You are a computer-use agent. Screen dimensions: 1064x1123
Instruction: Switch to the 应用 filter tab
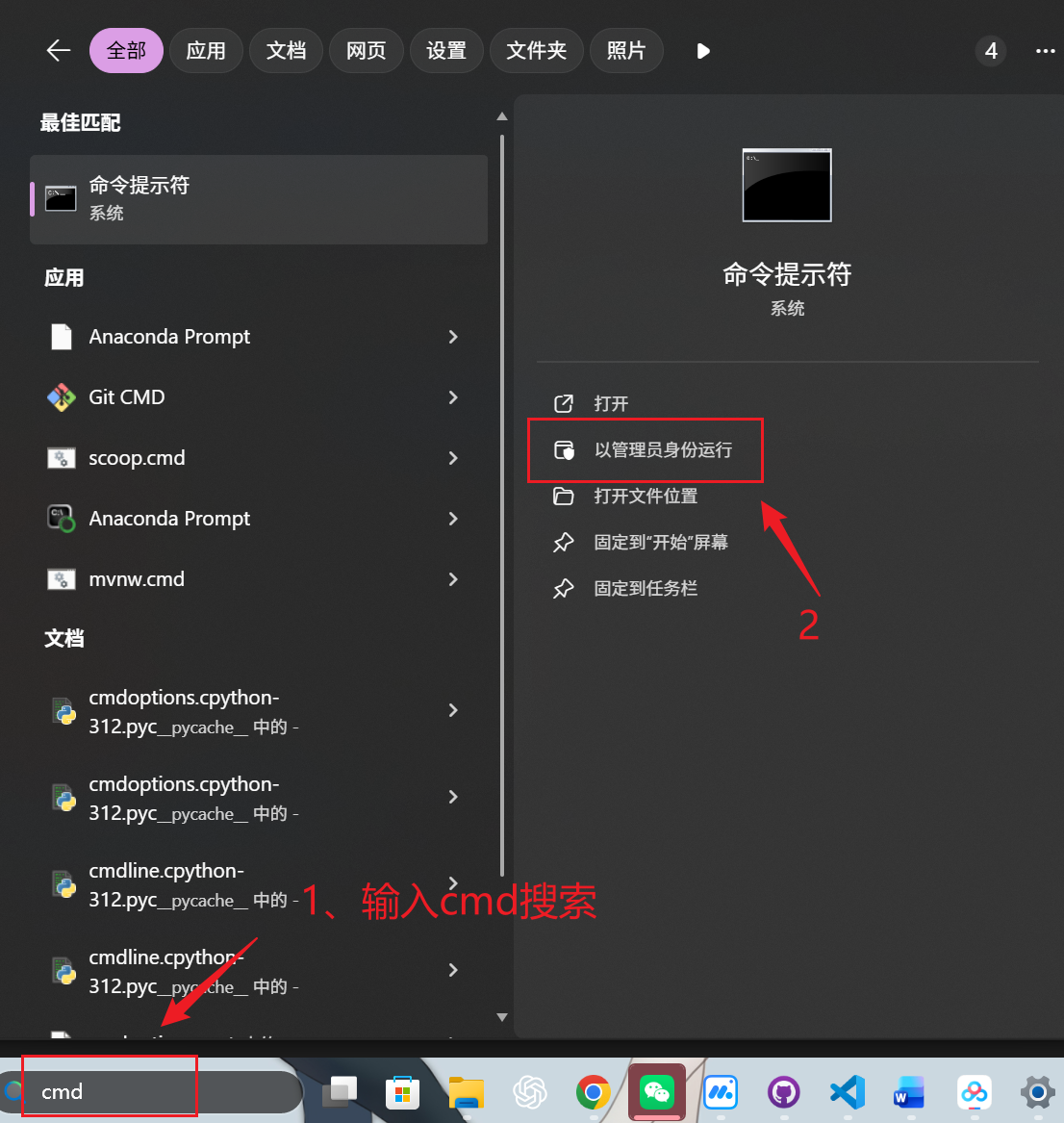pyautogui.click(x=206, y=50)
